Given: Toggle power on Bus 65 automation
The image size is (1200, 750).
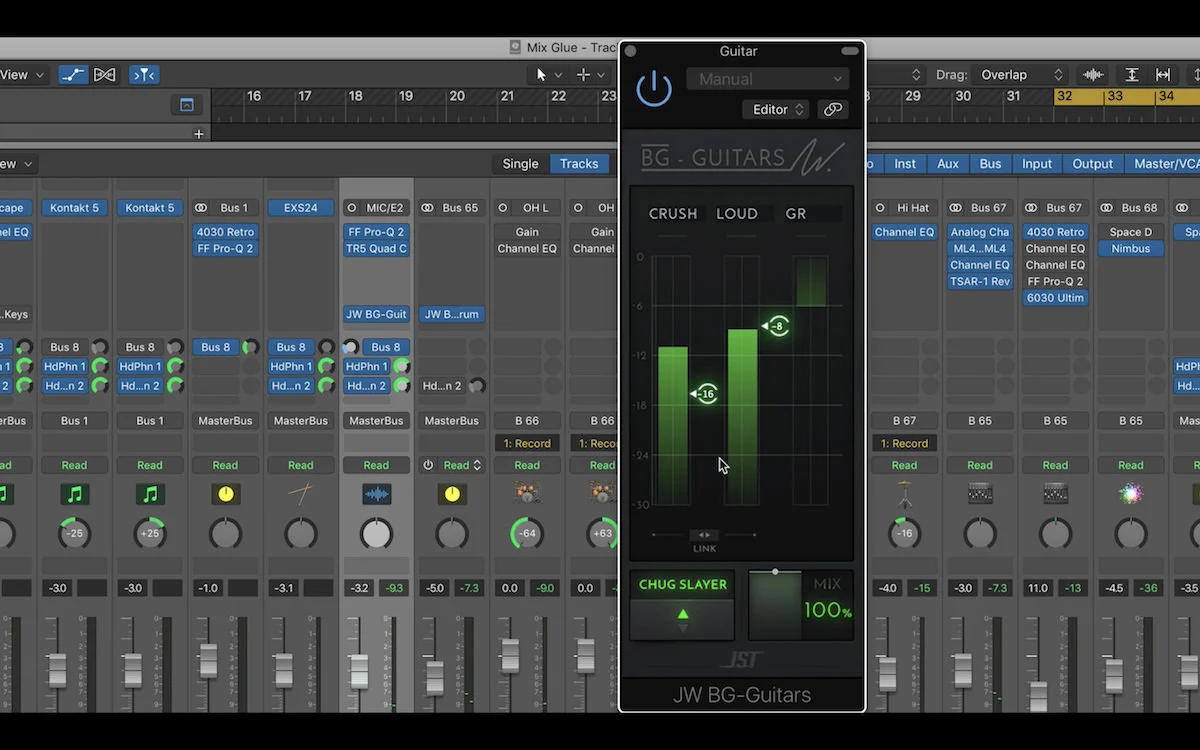Looking at the screenshot, I should coord(428,465).
